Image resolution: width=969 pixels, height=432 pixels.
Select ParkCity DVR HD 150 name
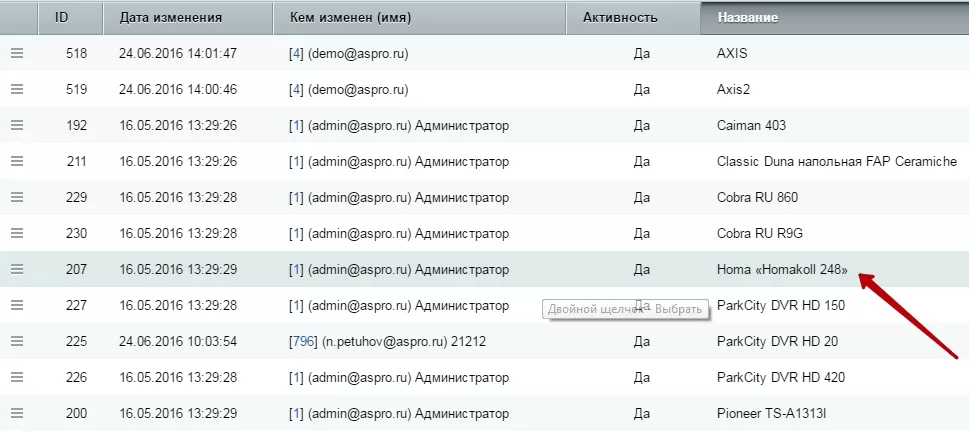(x=781, y=305)
